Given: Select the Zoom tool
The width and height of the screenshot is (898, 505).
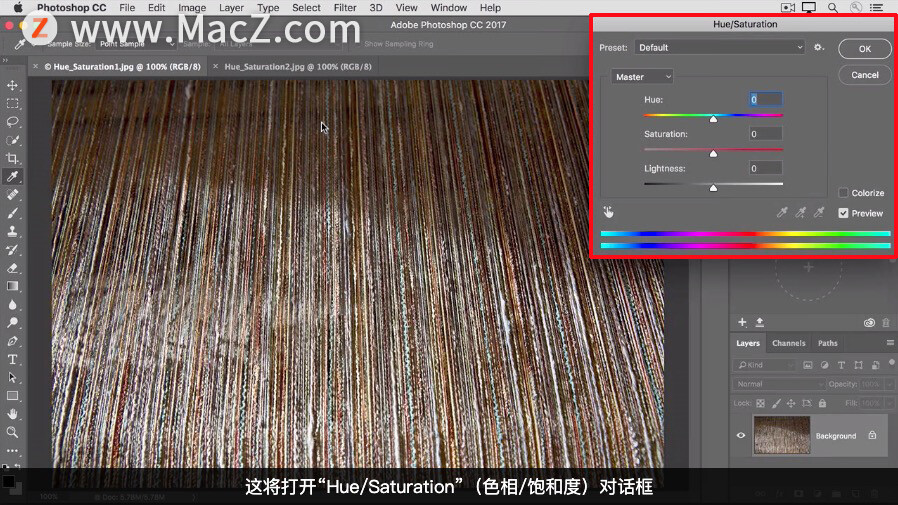Looking at the screenshot, I should tap(12, 432).
